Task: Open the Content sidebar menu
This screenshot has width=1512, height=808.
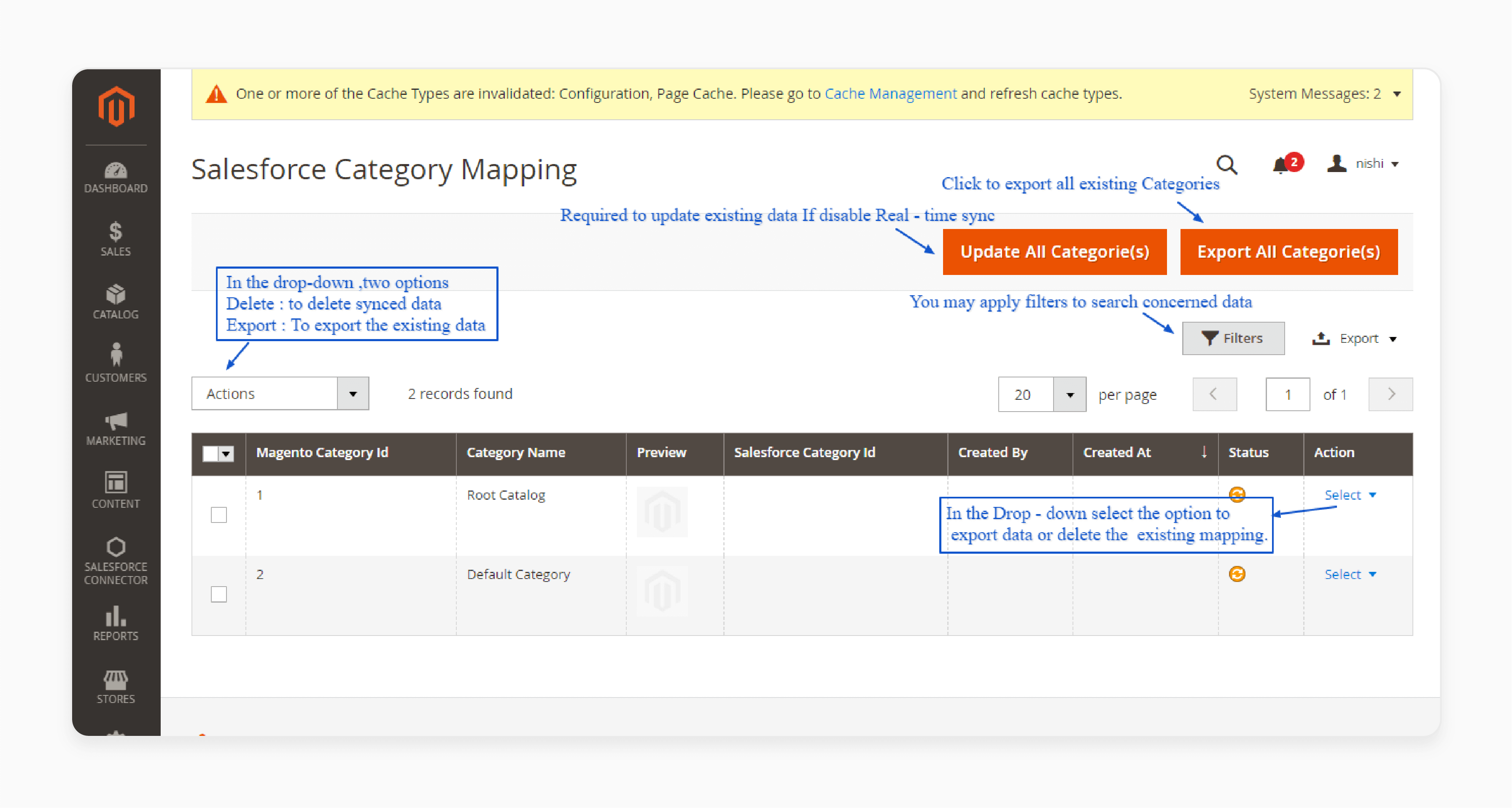Action: pyautogui.click(x=116, y=490)
